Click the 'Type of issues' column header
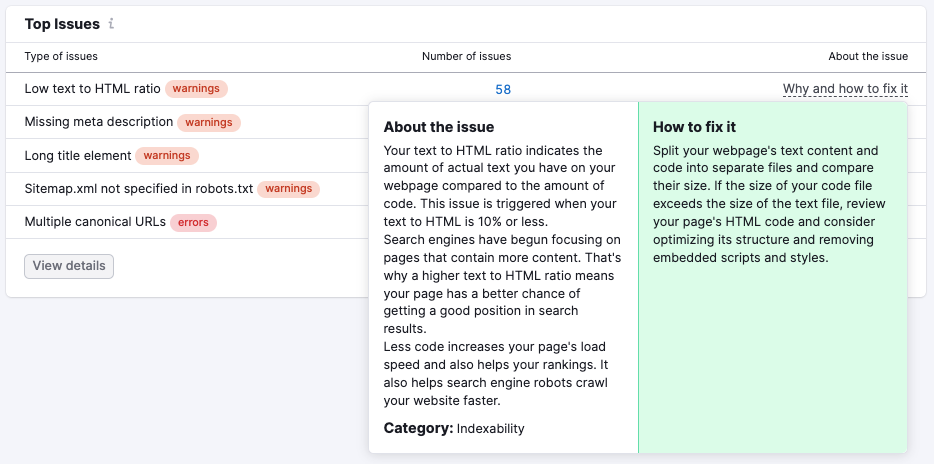Image resolution: width=934 pixels, height=464 pixels. pyautogui.click(x=61, y=57)
